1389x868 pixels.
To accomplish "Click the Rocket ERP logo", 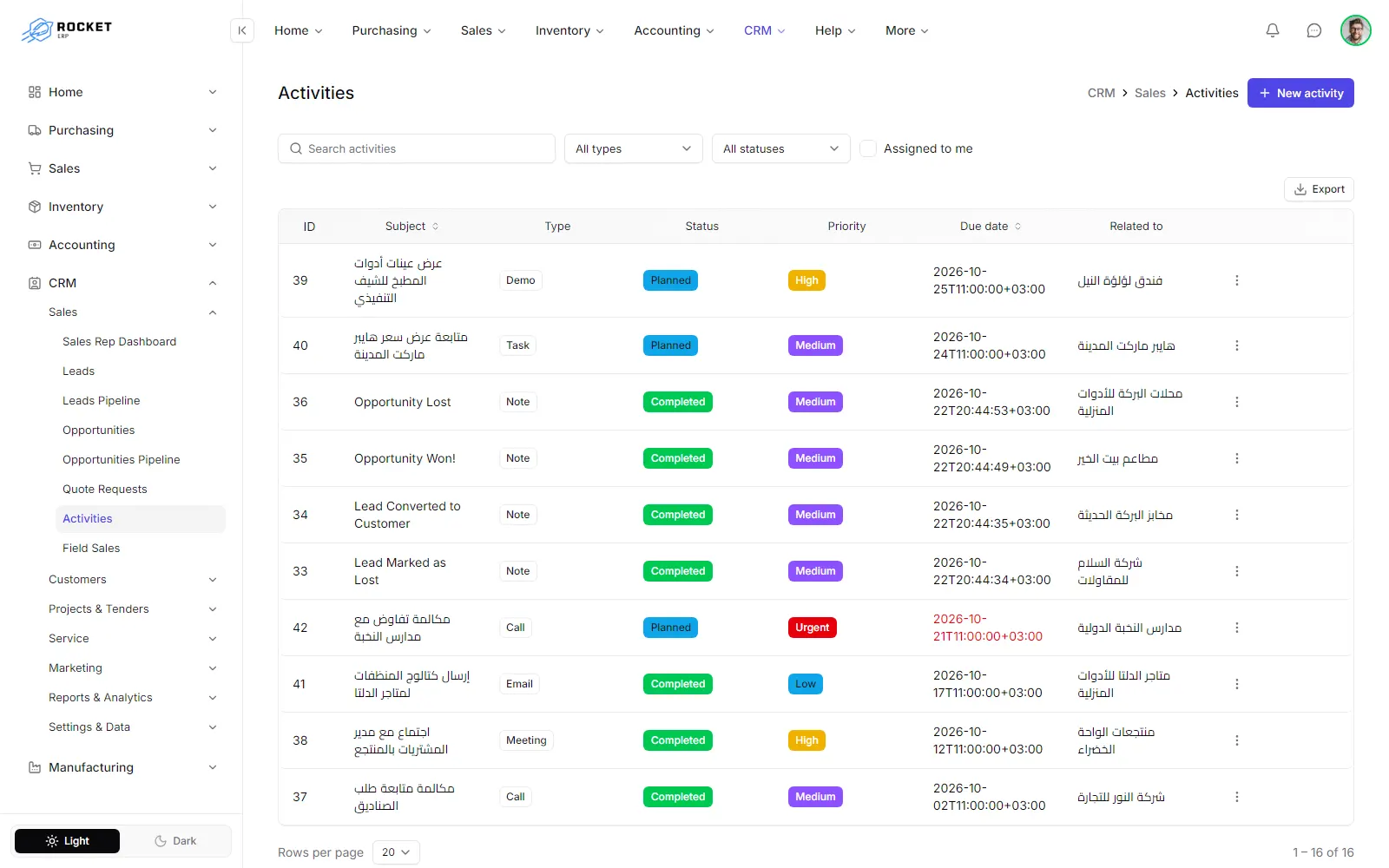I will tap(67, 30).
